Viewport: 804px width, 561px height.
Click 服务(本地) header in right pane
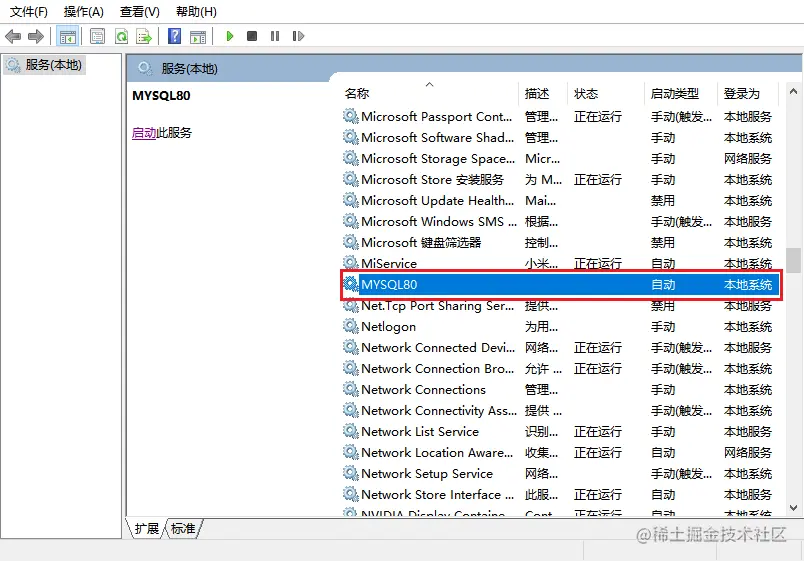pos(189,69)
